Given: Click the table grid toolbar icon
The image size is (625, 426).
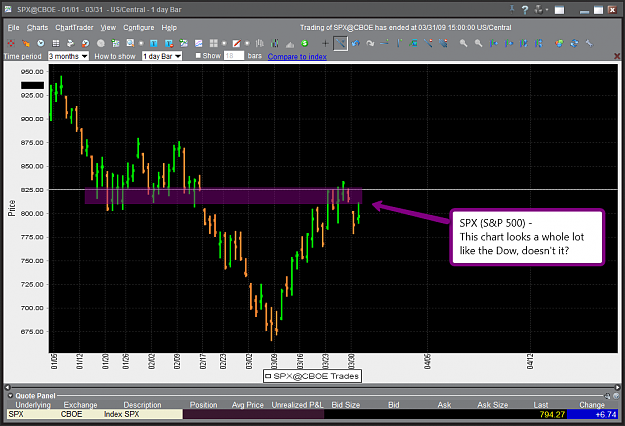Looking at the screenshot, I should point(56,43).
